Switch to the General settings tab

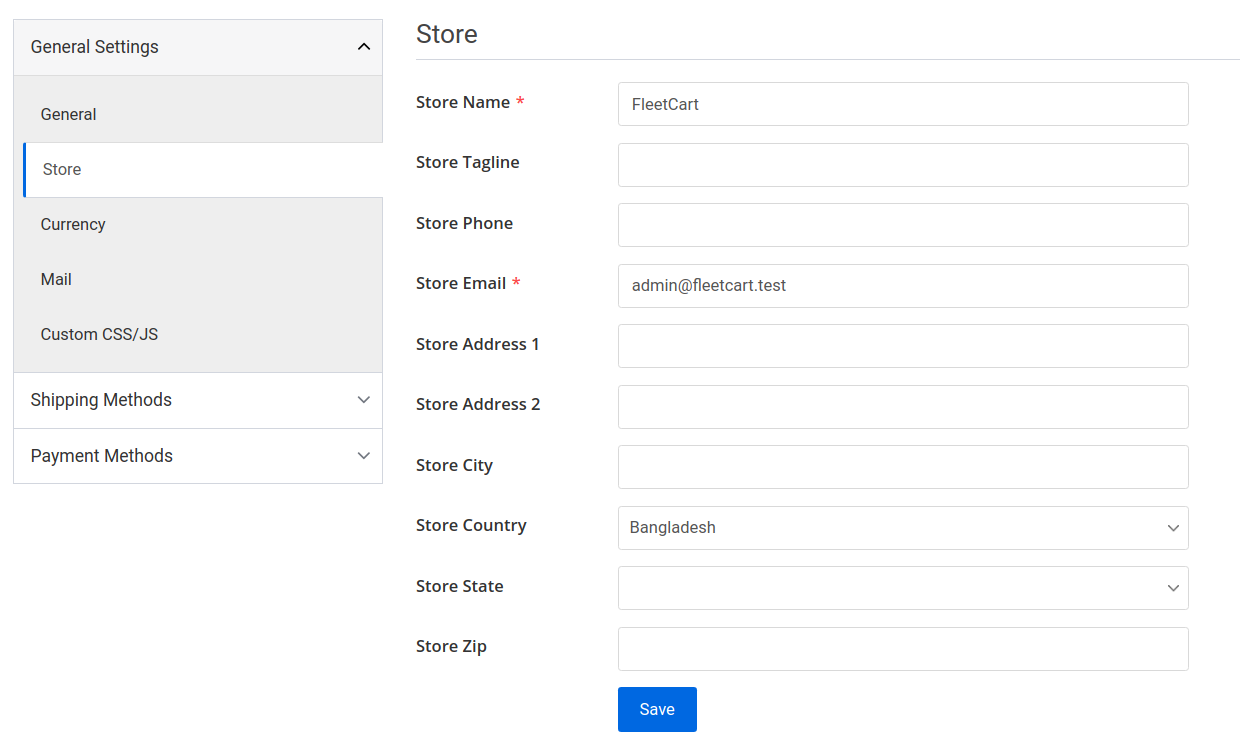pos(68,114)
